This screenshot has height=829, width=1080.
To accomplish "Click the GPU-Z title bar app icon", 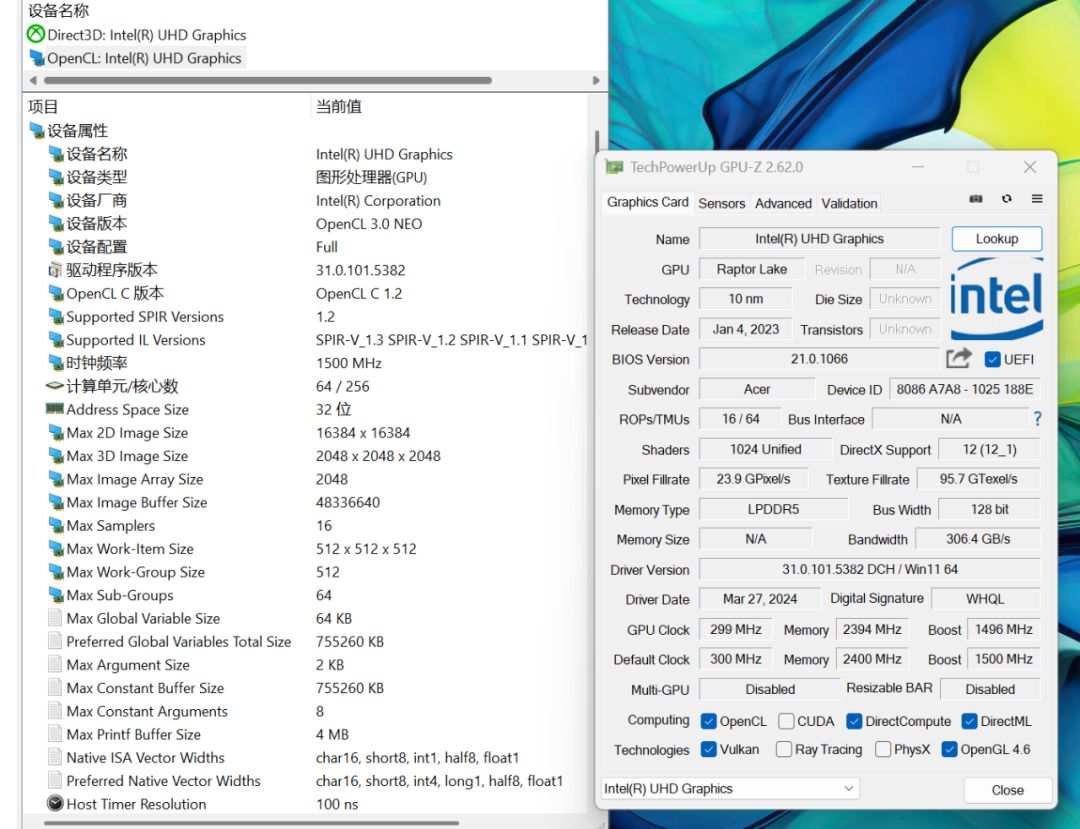I will coord(614,167).
